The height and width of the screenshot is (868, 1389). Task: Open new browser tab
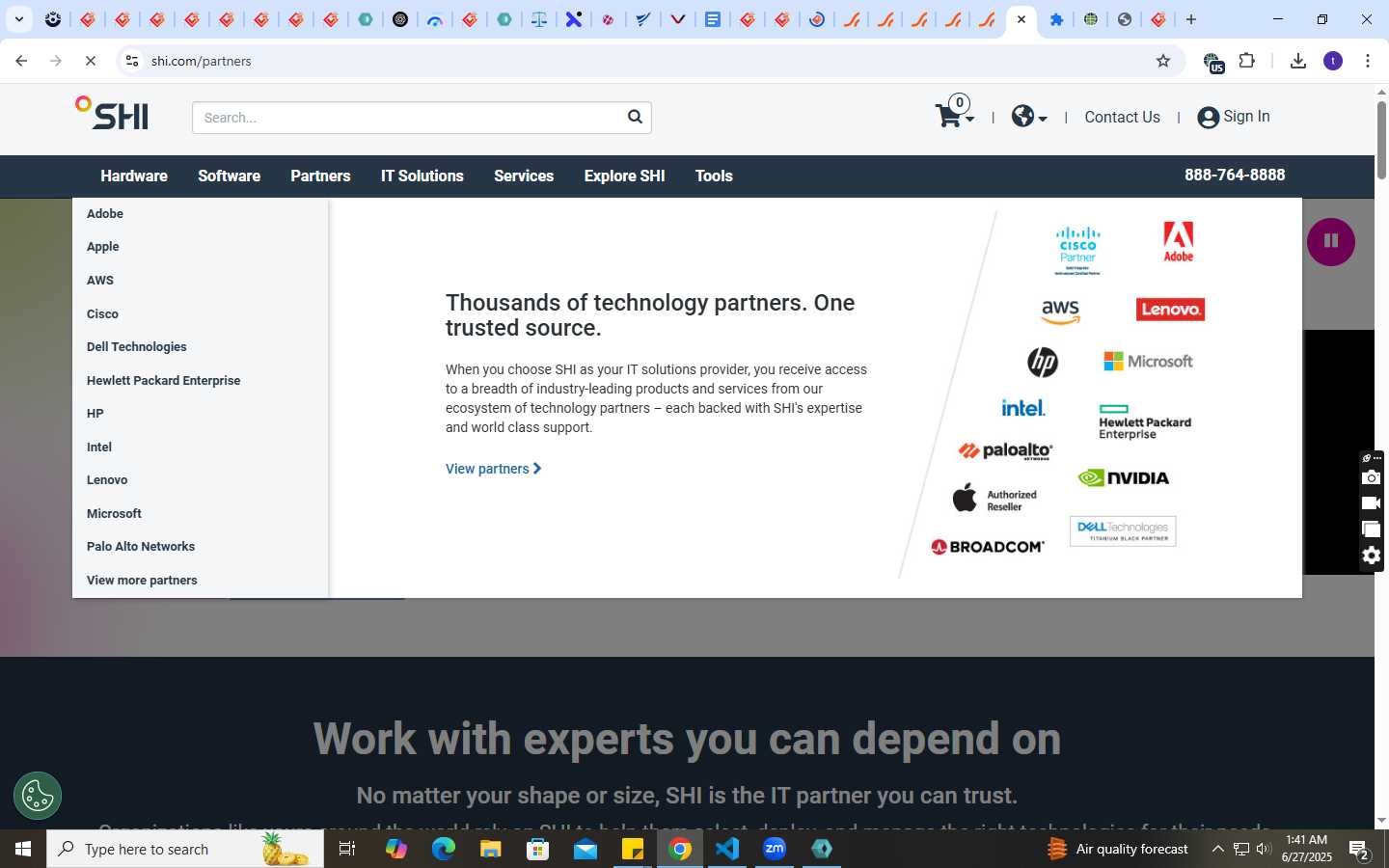[1191, 19]
